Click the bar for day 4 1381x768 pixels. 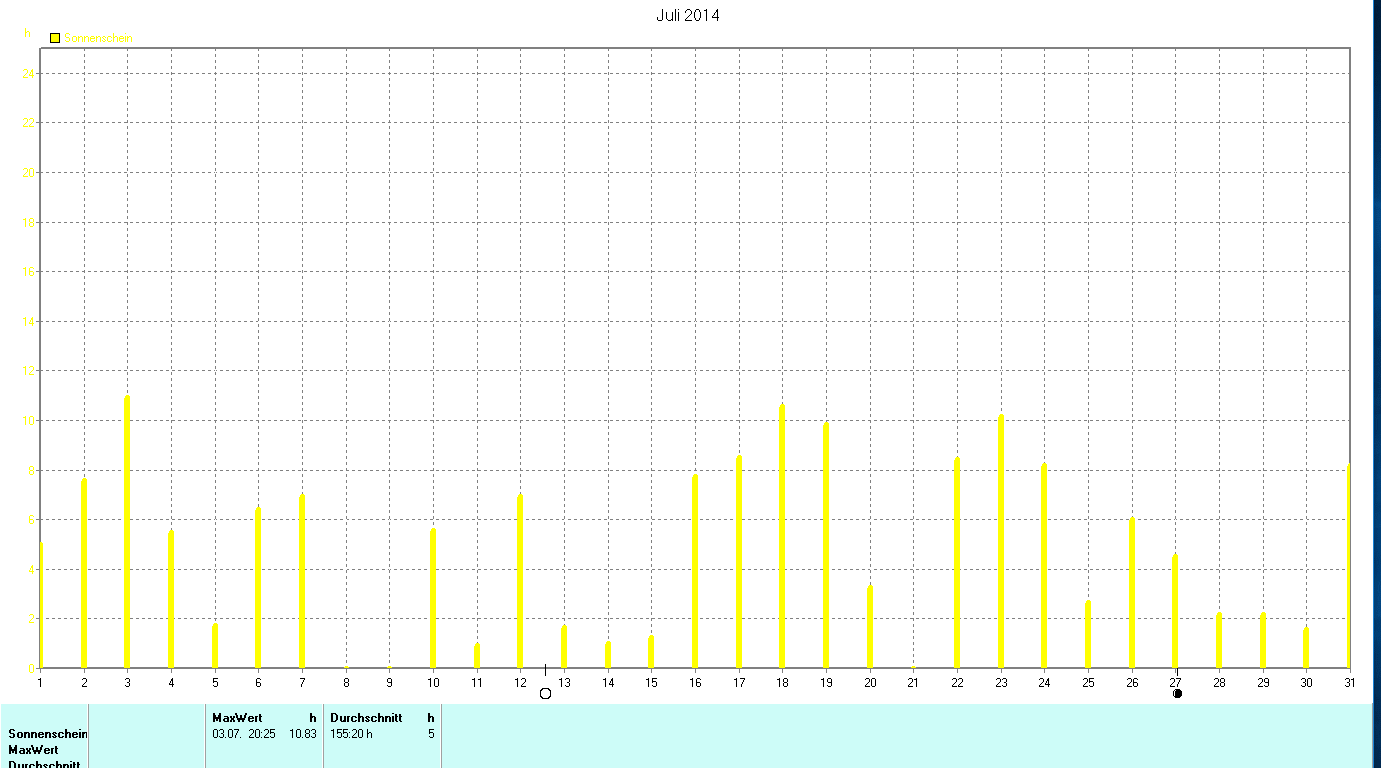click(x=171, y=599)
